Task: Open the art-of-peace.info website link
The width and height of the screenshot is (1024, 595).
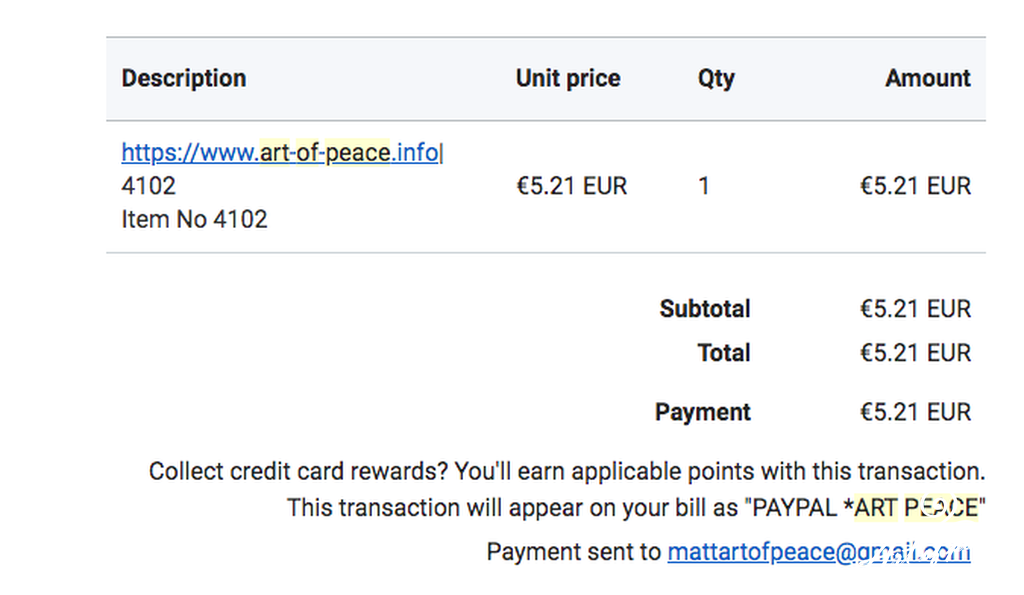Action: tap(280, 153)
